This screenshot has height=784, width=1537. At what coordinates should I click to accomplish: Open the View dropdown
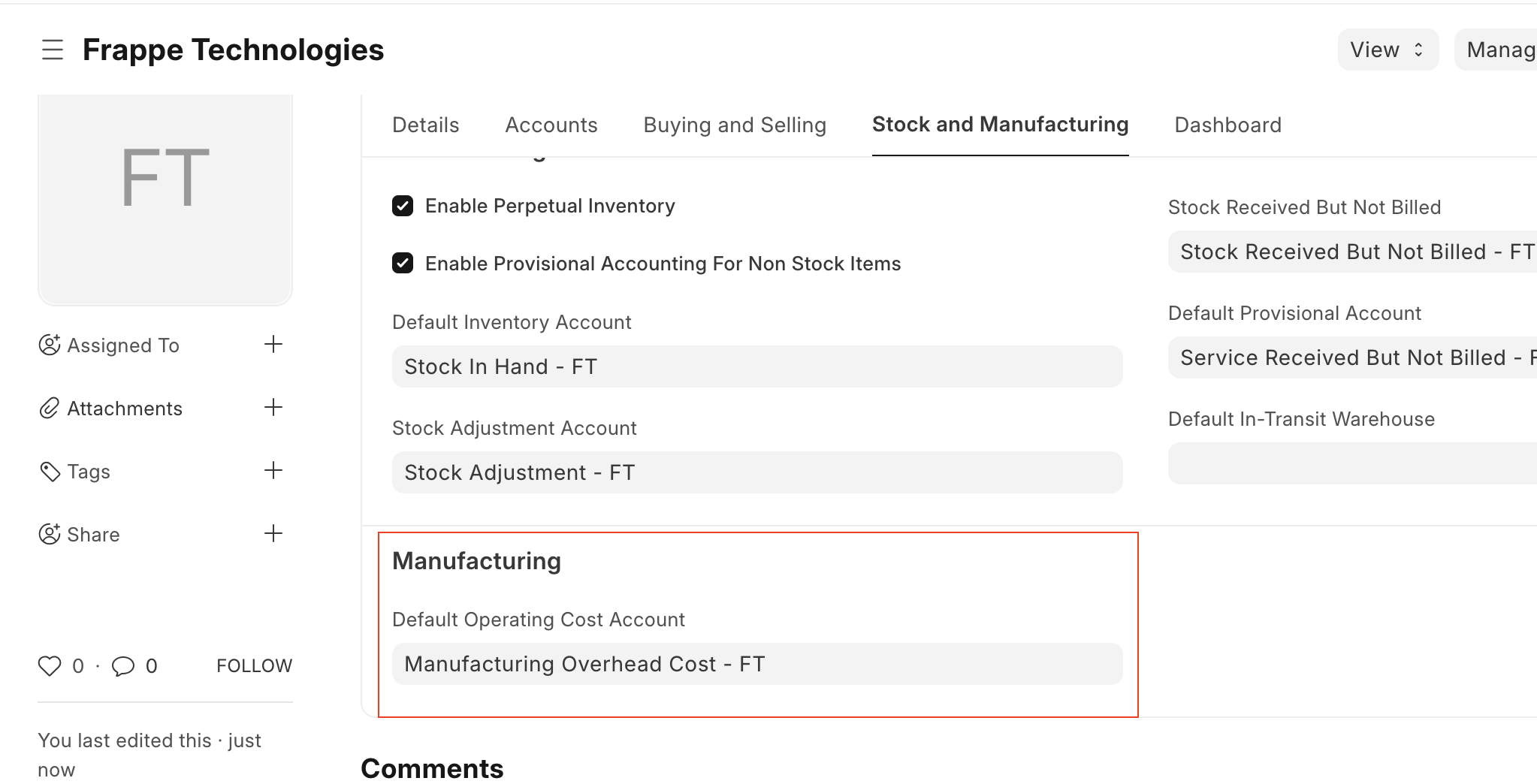coord(1388,50)
